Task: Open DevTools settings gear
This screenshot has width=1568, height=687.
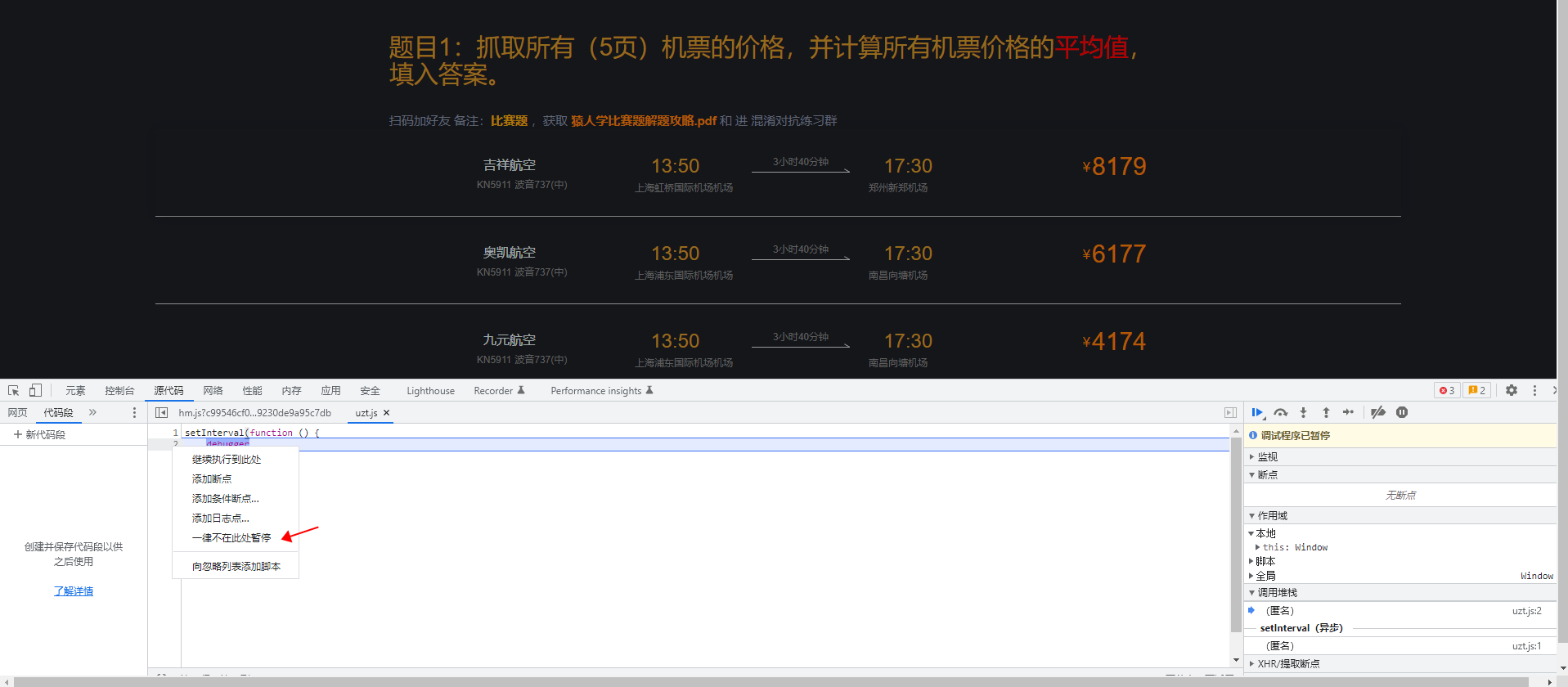Action: point(1512,391)
